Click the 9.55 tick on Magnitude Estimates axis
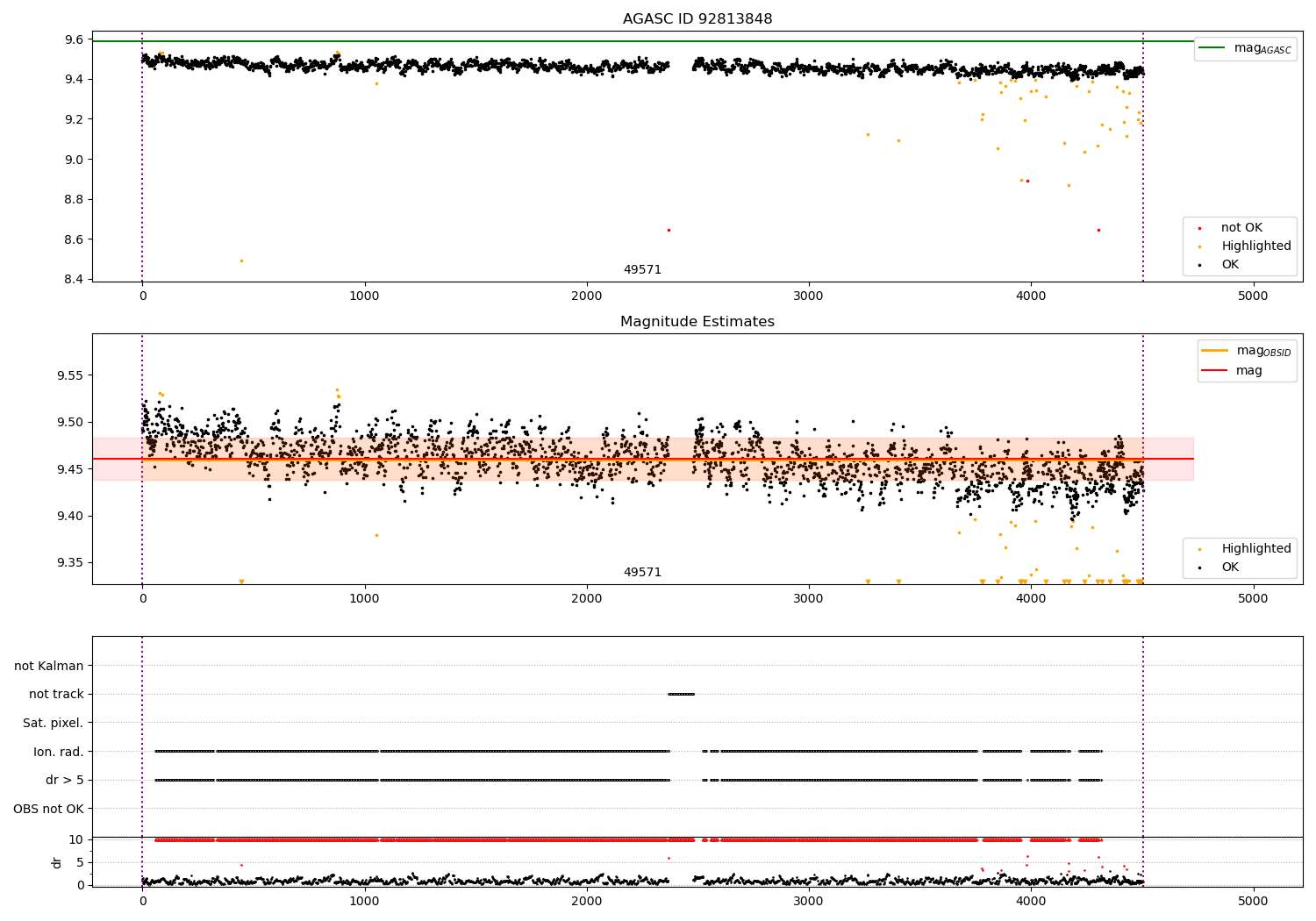The height and width of the screenshot is (921, 1316). [70, 375]
